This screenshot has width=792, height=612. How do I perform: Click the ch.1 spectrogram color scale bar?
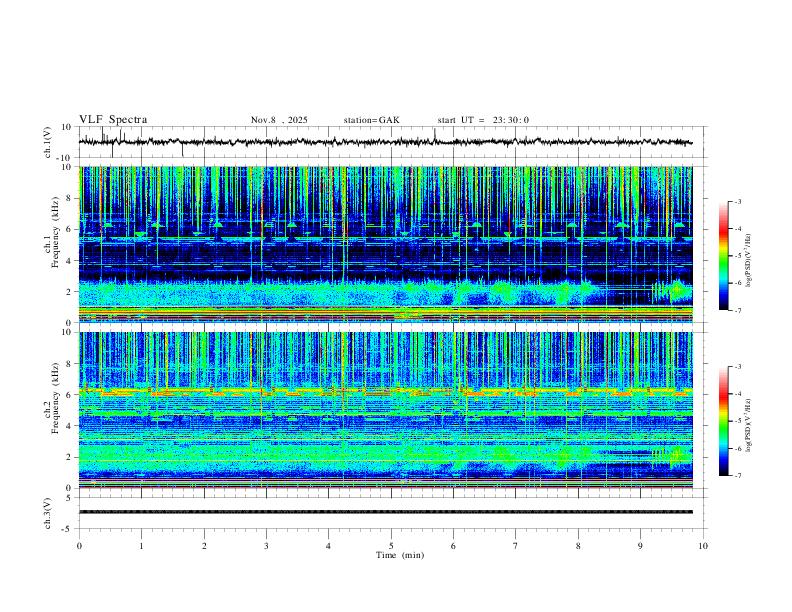pos(723,256)
